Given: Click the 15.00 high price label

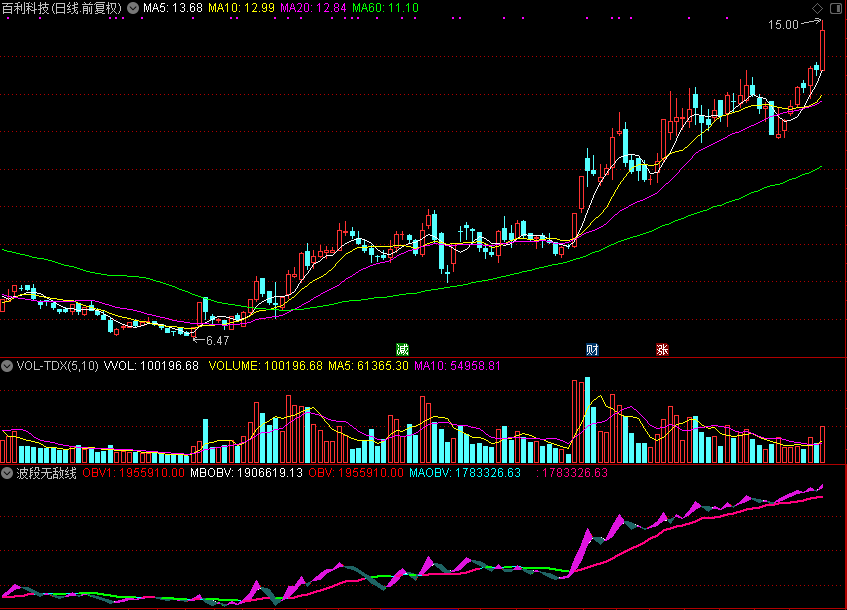Looking at the screenshot, I should tap(783, 25).
